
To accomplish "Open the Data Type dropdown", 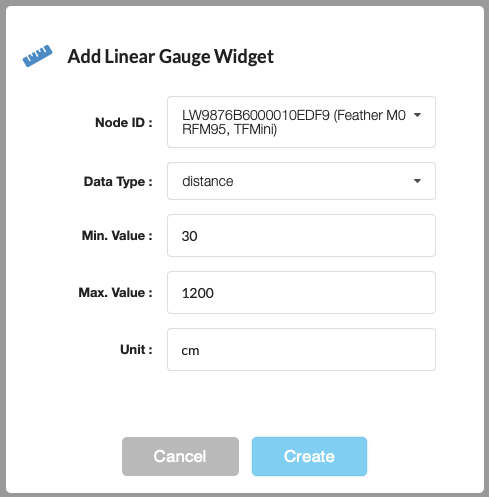I will coord(301,181).
